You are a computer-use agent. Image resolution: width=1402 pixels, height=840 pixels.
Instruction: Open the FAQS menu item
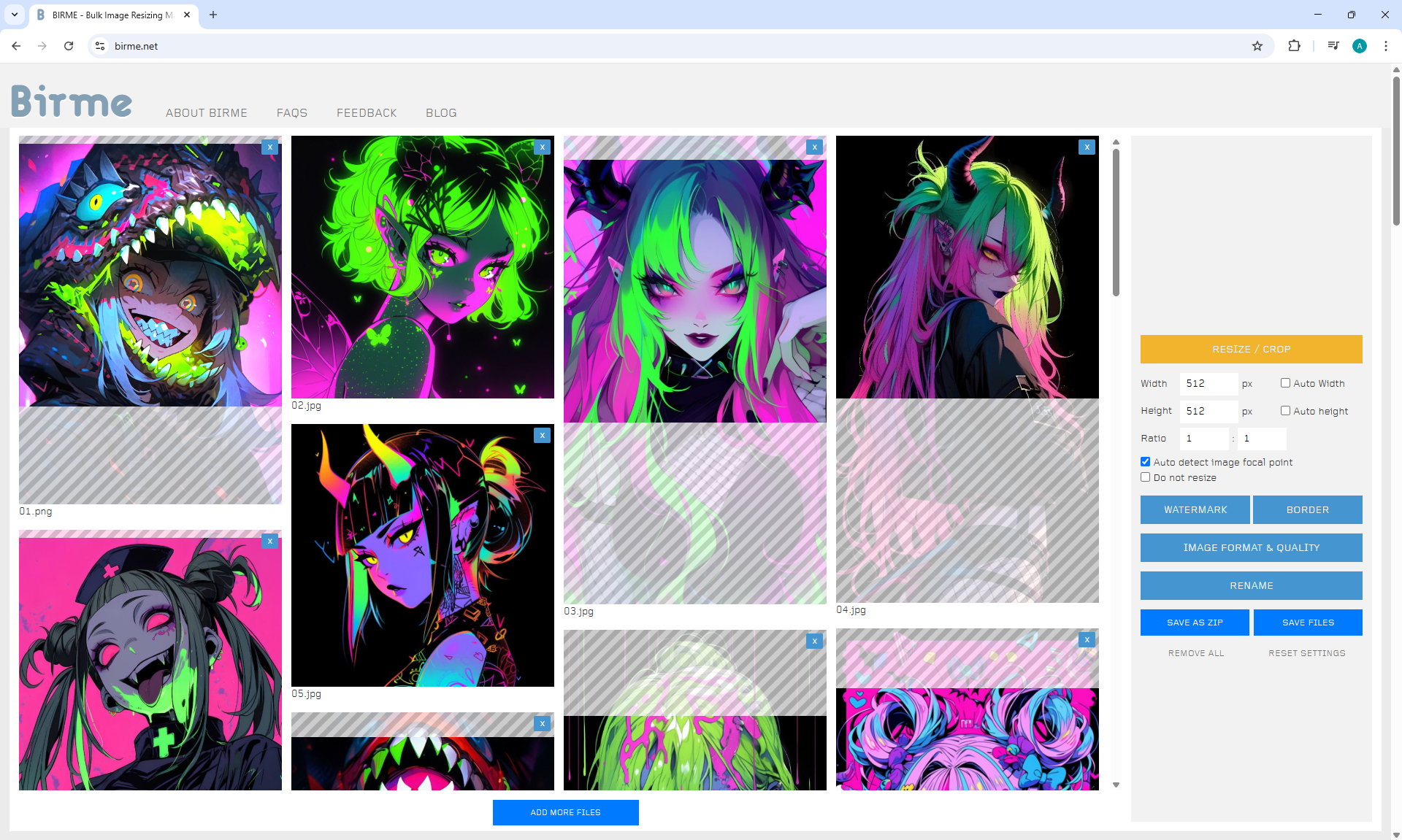coord(291,113)
